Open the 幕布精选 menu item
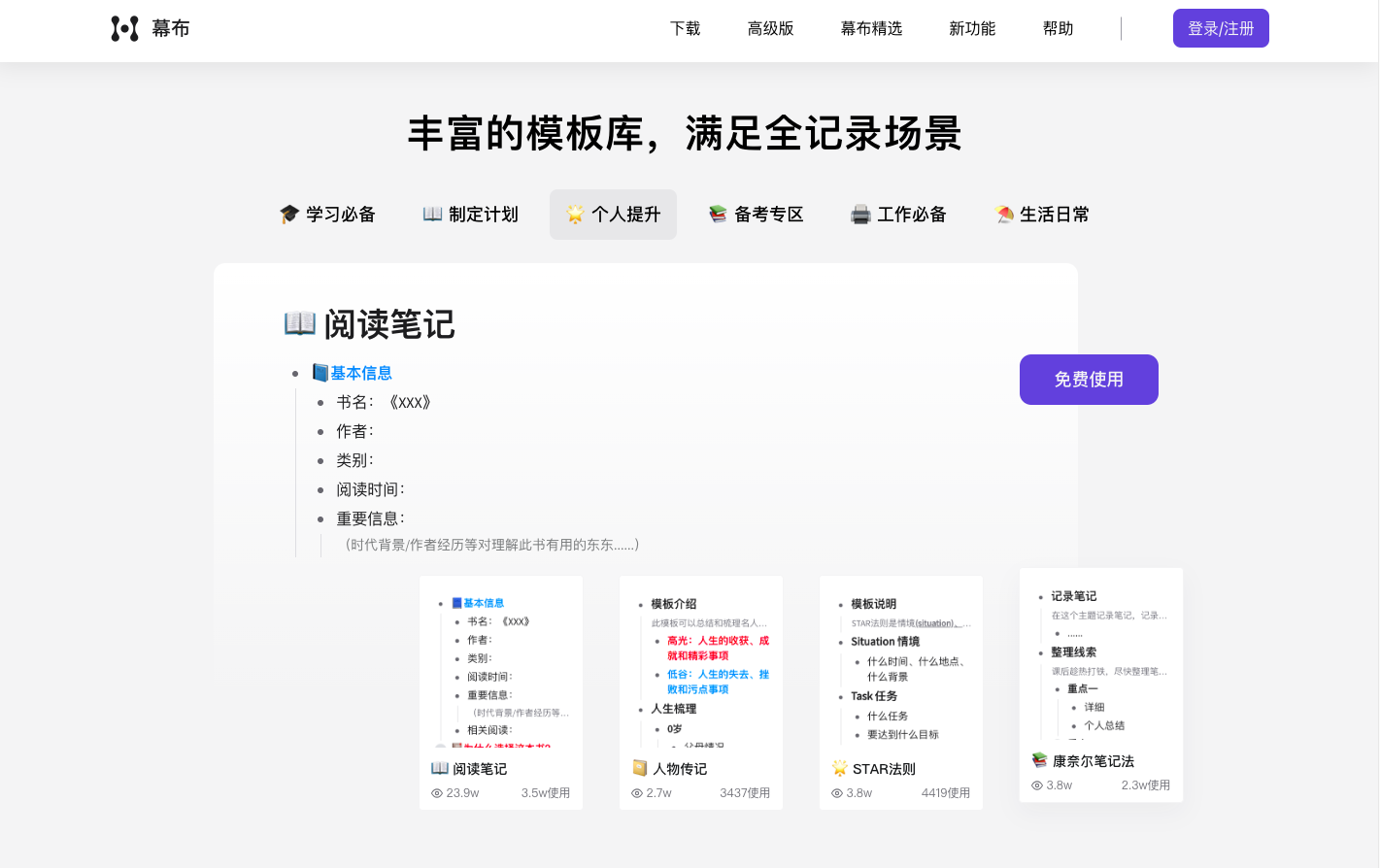 [x=871, y=28]
